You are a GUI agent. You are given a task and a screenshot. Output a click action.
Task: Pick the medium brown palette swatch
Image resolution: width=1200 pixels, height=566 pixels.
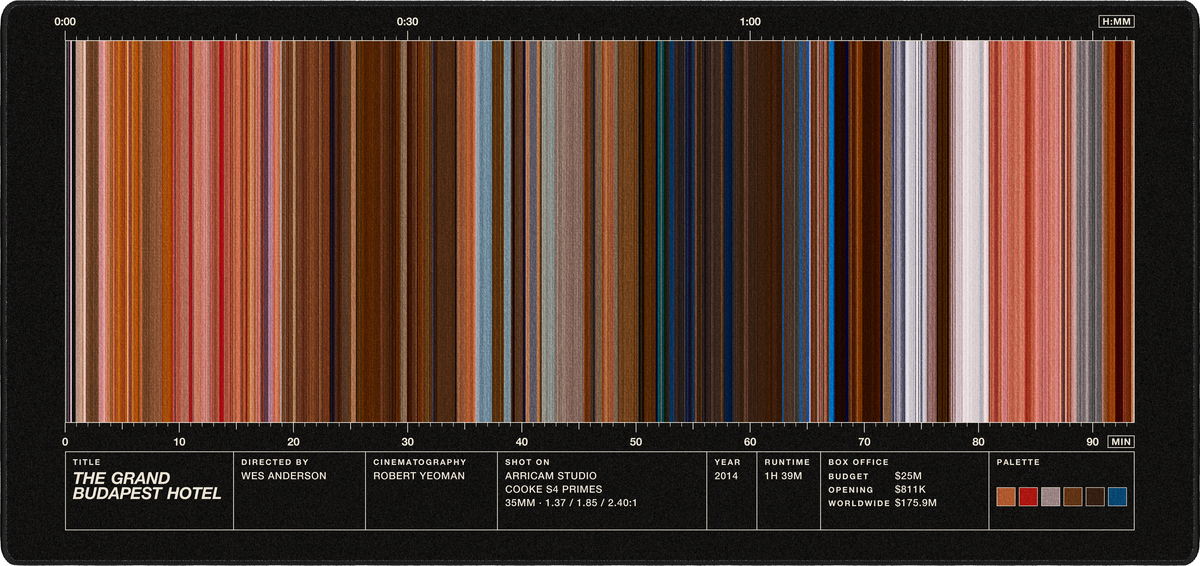[x=1073, y=496]
